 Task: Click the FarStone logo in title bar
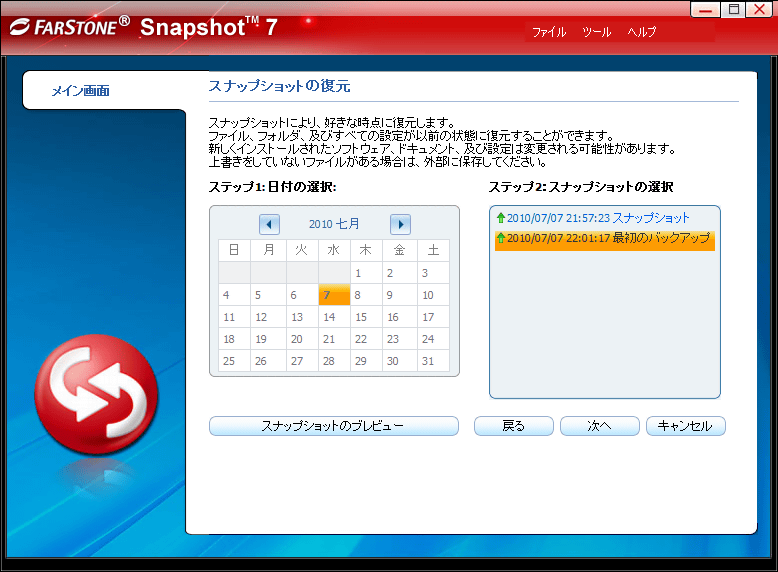[x=69, y=27]
